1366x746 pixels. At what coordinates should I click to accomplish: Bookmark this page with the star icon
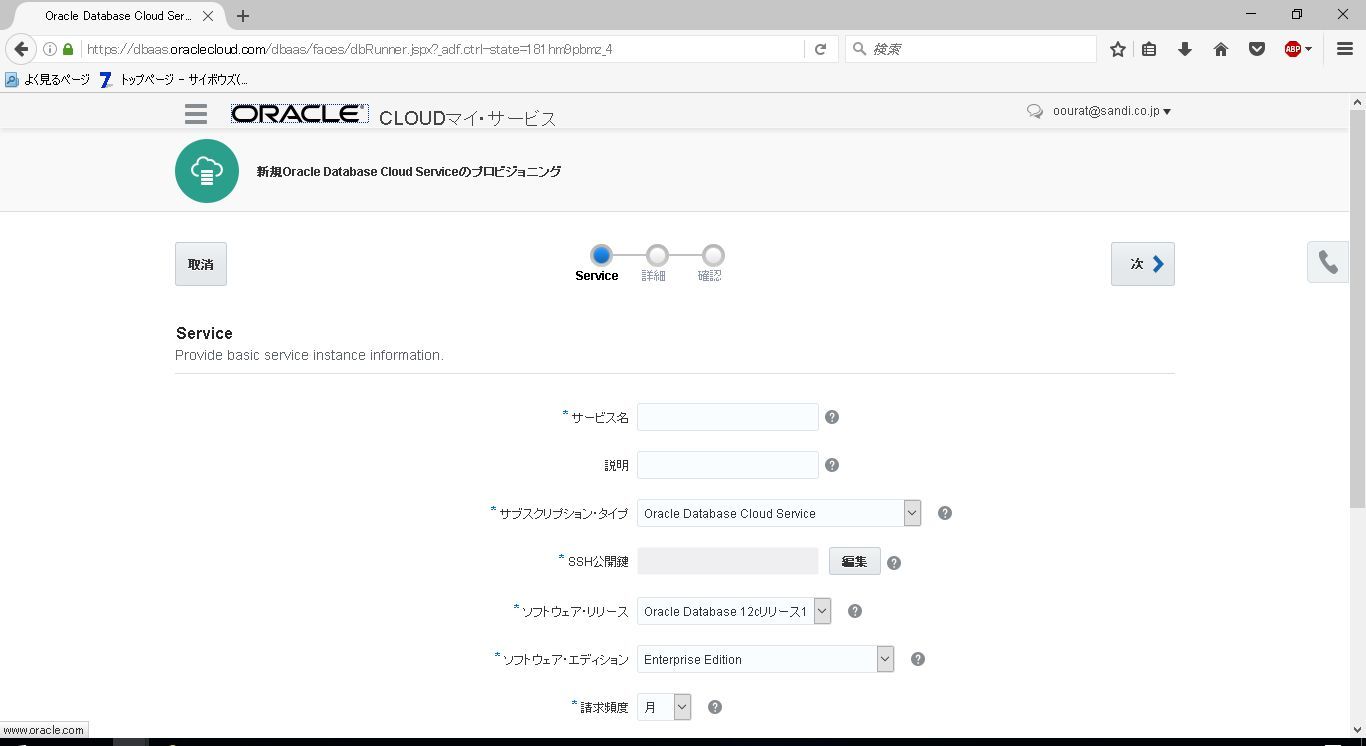pyautogui.click(x=1118, y=49)
